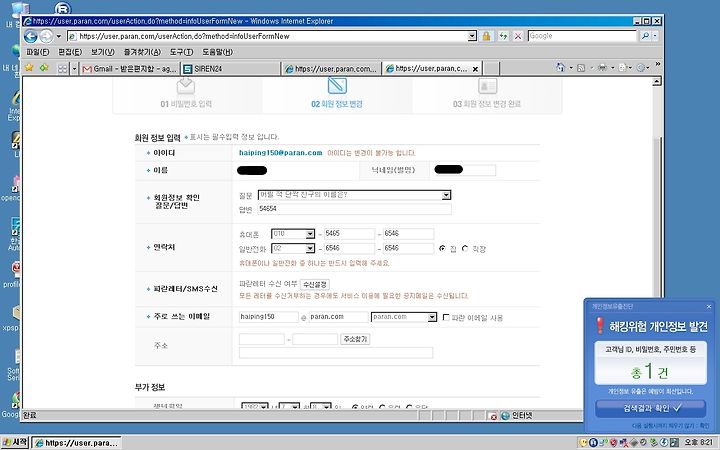Open the 보기(V) menu
Screen dimensions: 720x450
[102, 52]
